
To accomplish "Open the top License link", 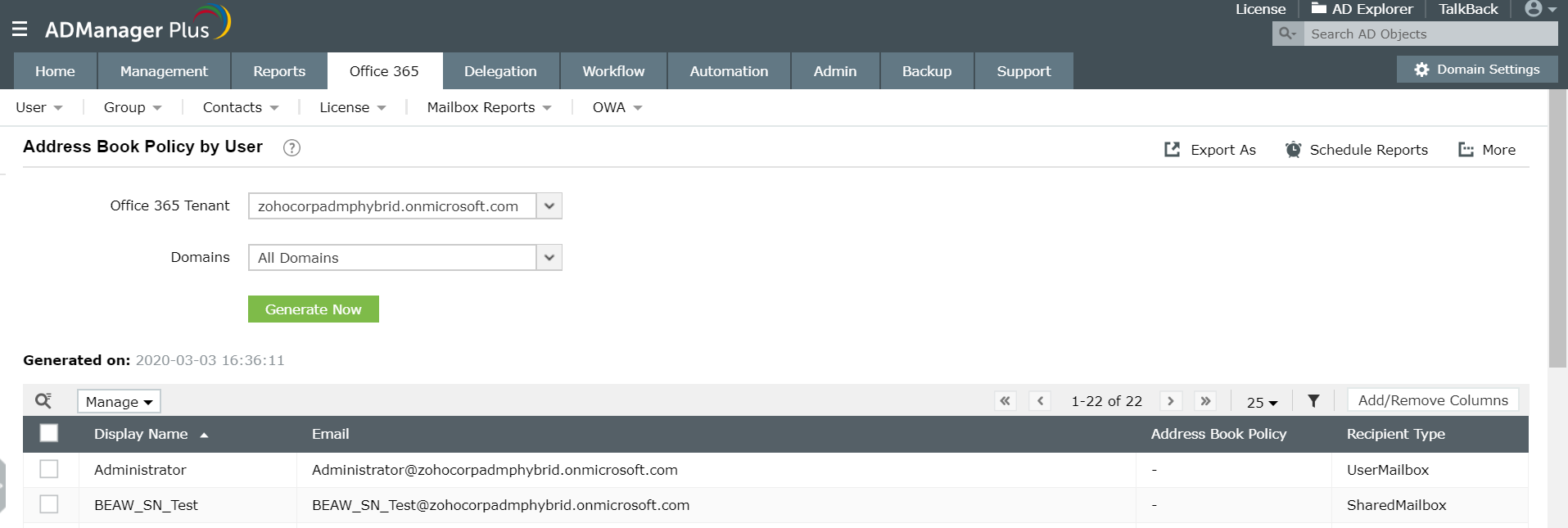I will 1261,9.
